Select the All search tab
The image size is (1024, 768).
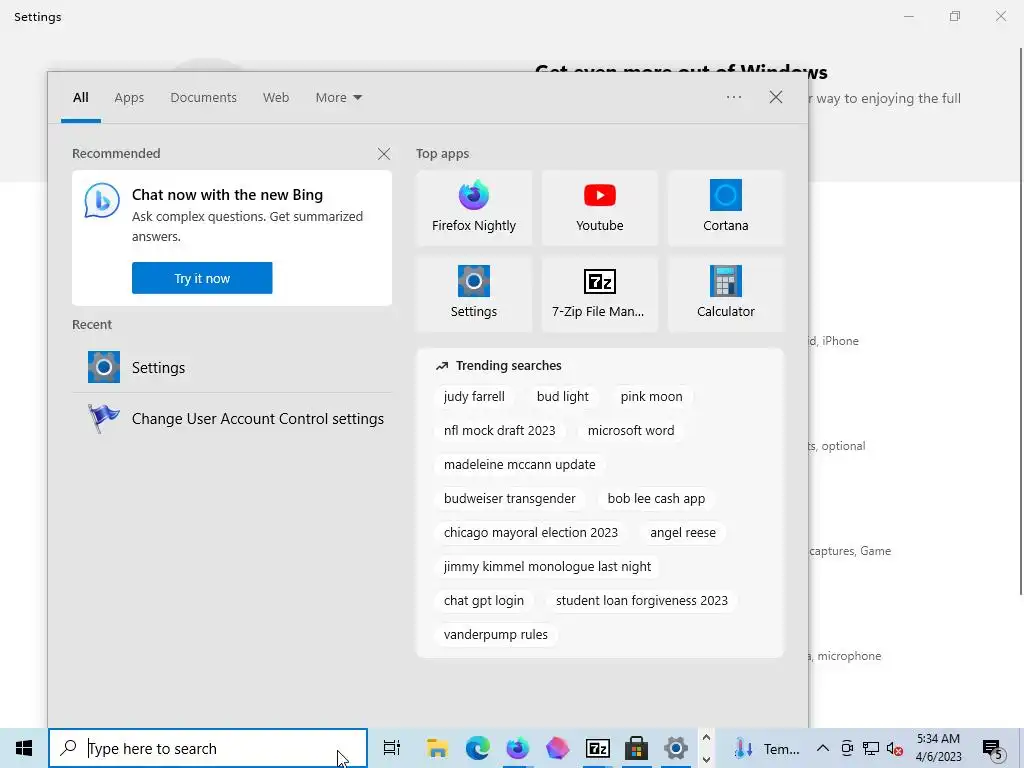pos(81,97)
